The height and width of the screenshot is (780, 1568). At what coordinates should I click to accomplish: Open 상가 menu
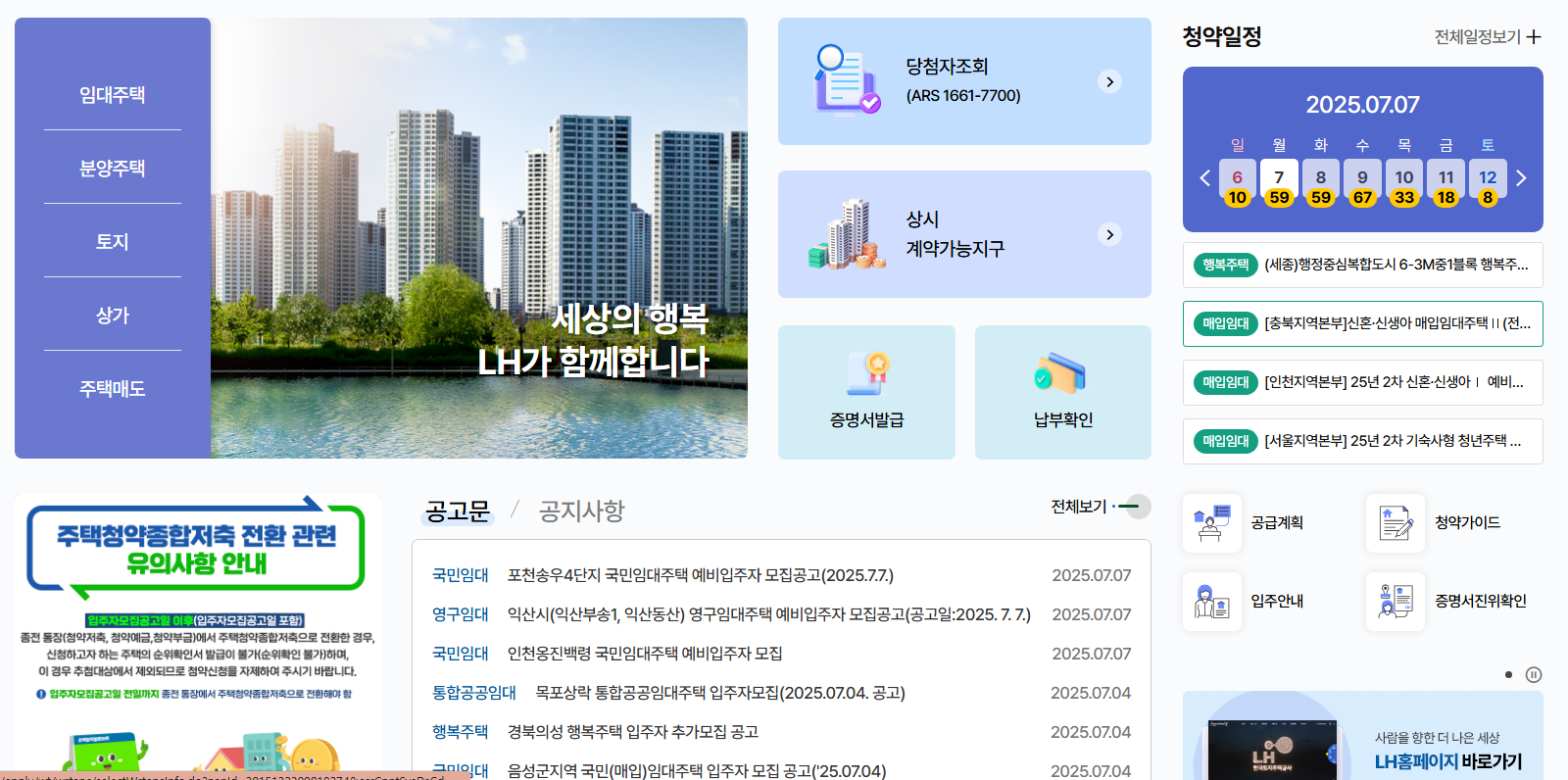point(113,315)
